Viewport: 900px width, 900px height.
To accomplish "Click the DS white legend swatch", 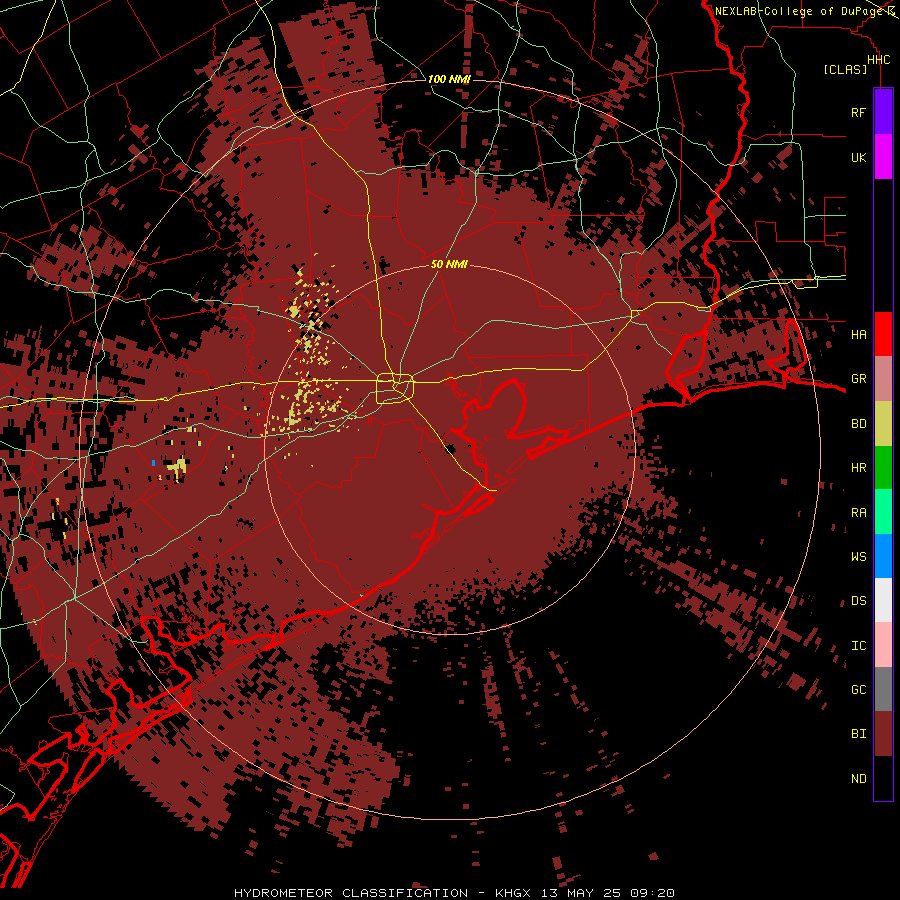I will pyautogui.click(x=883, y=600).
